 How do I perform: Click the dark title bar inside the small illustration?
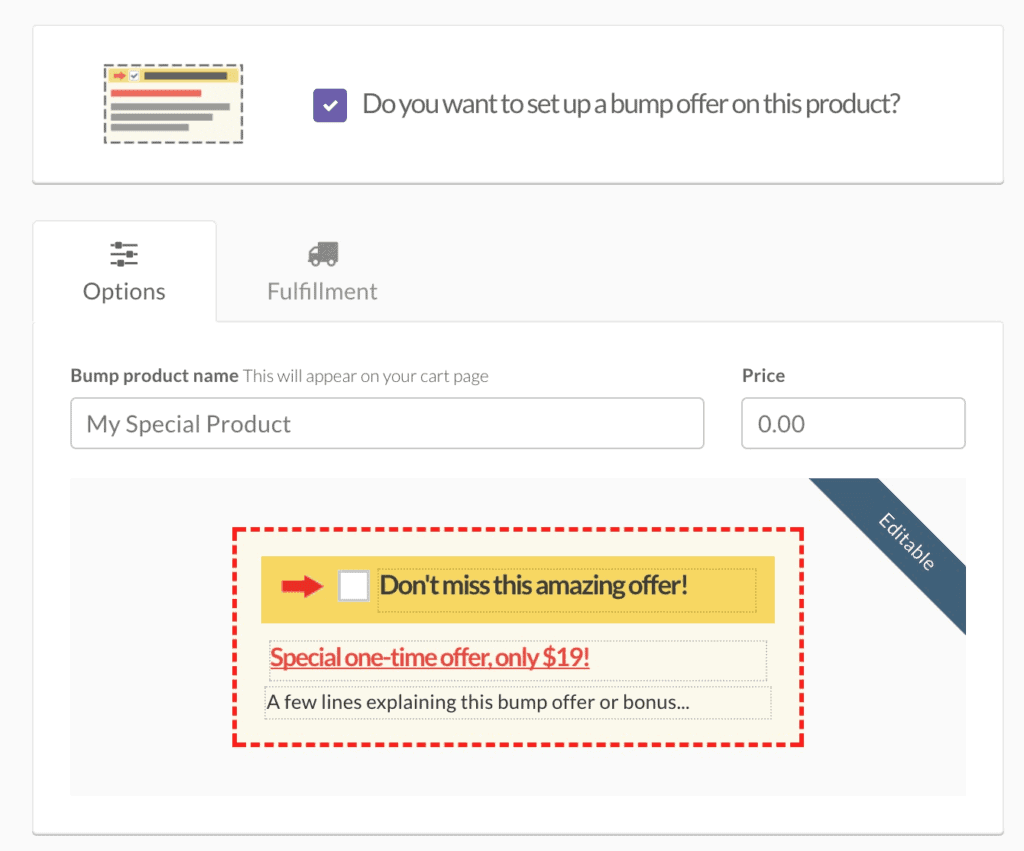[186, 76]
